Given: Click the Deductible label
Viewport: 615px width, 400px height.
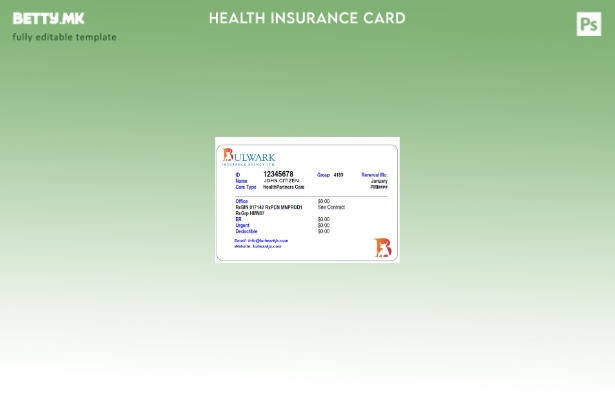Looking at the screenshot, I should [247, 231].
